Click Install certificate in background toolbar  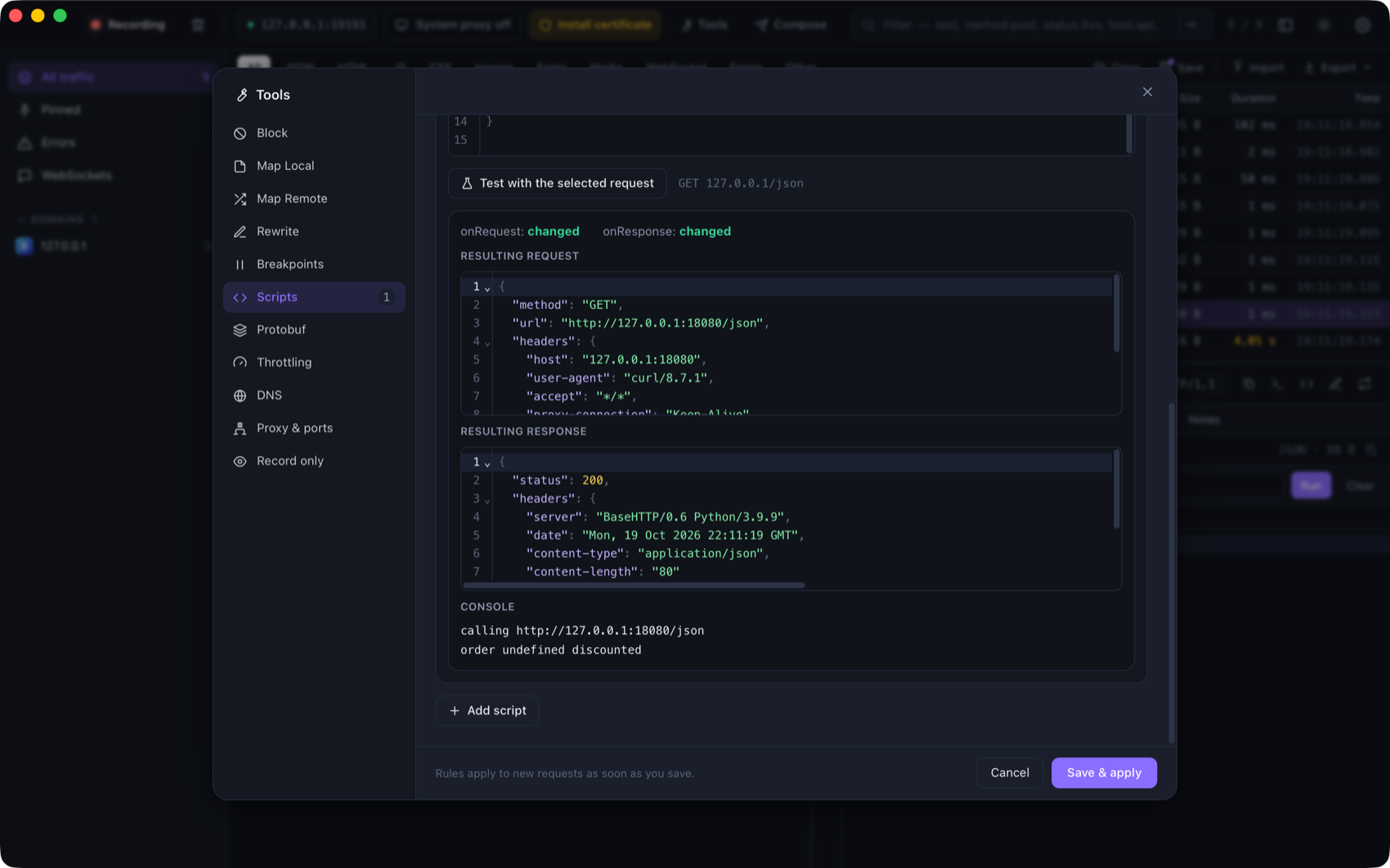coord(596,25)
